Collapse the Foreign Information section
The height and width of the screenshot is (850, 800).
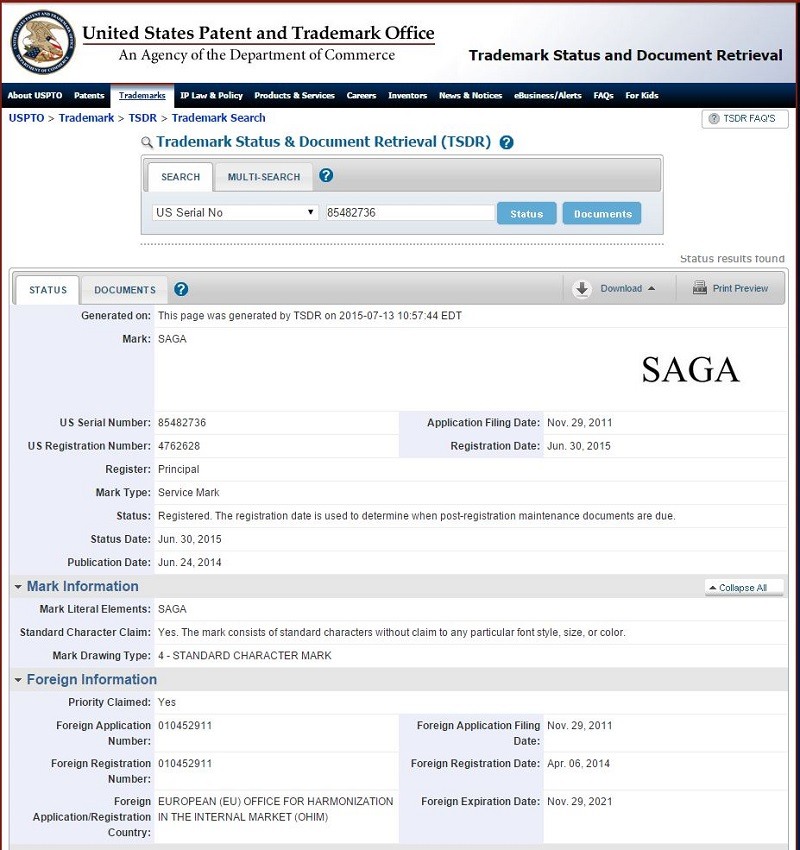click(x=18, y=680)
